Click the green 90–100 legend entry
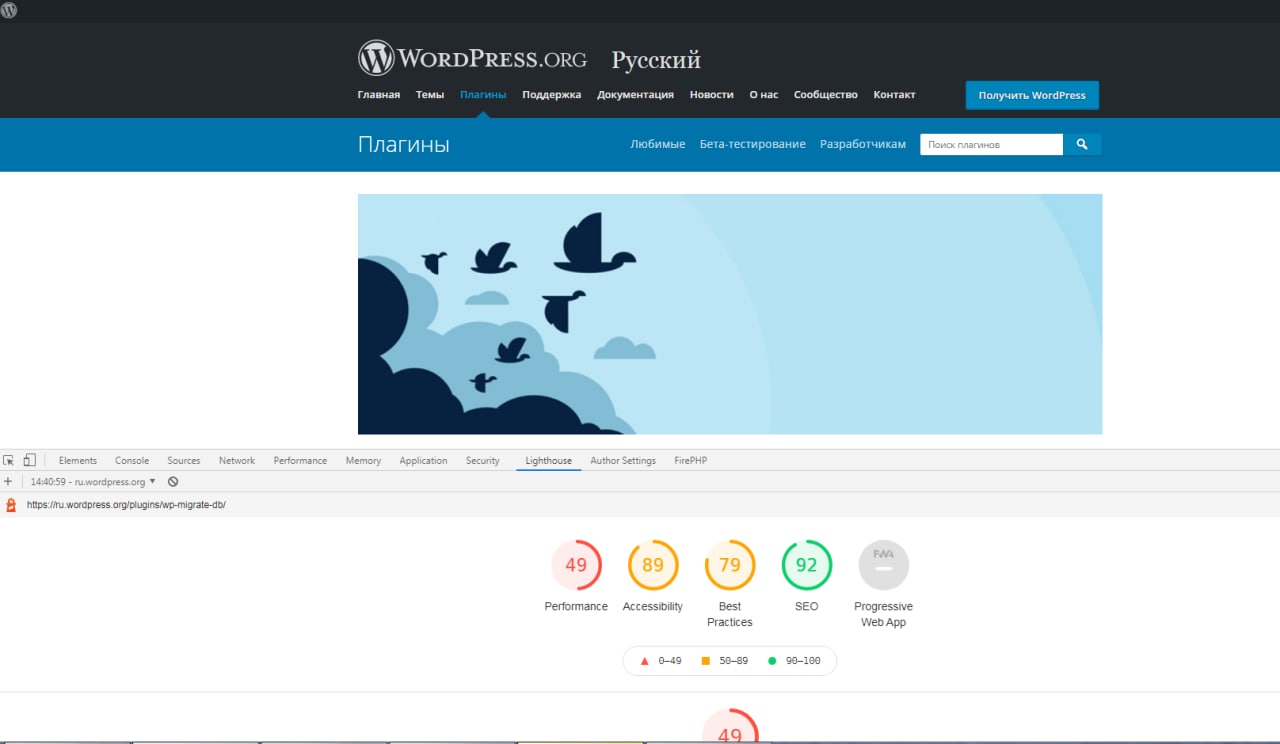Image resolution: width=1280 pixels, height=744 pixels. [x=794, y=661]
